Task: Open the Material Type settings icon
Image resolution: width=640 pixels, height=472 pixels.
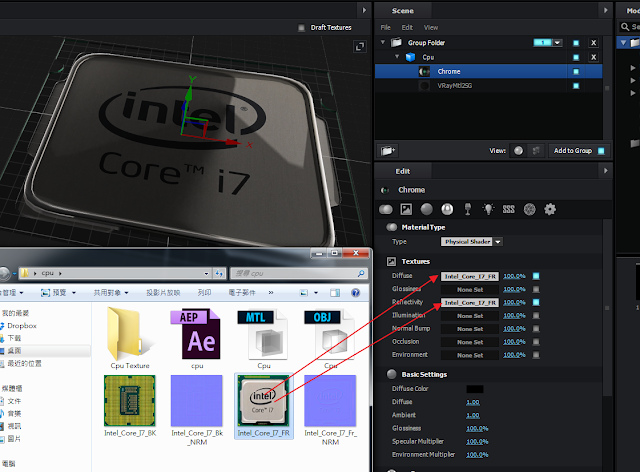Action: 386,209
